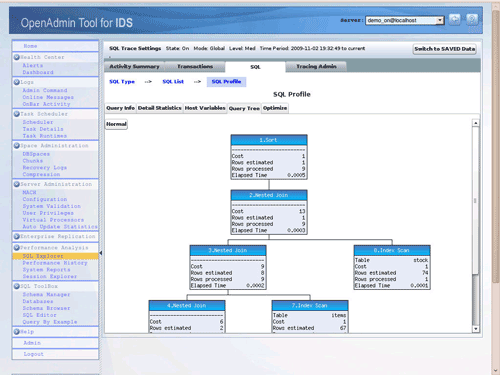The height and width of the screenshot is (375, 500).
Task: Open Scheduler under Task Scheduler
Action: coord(38,122)
